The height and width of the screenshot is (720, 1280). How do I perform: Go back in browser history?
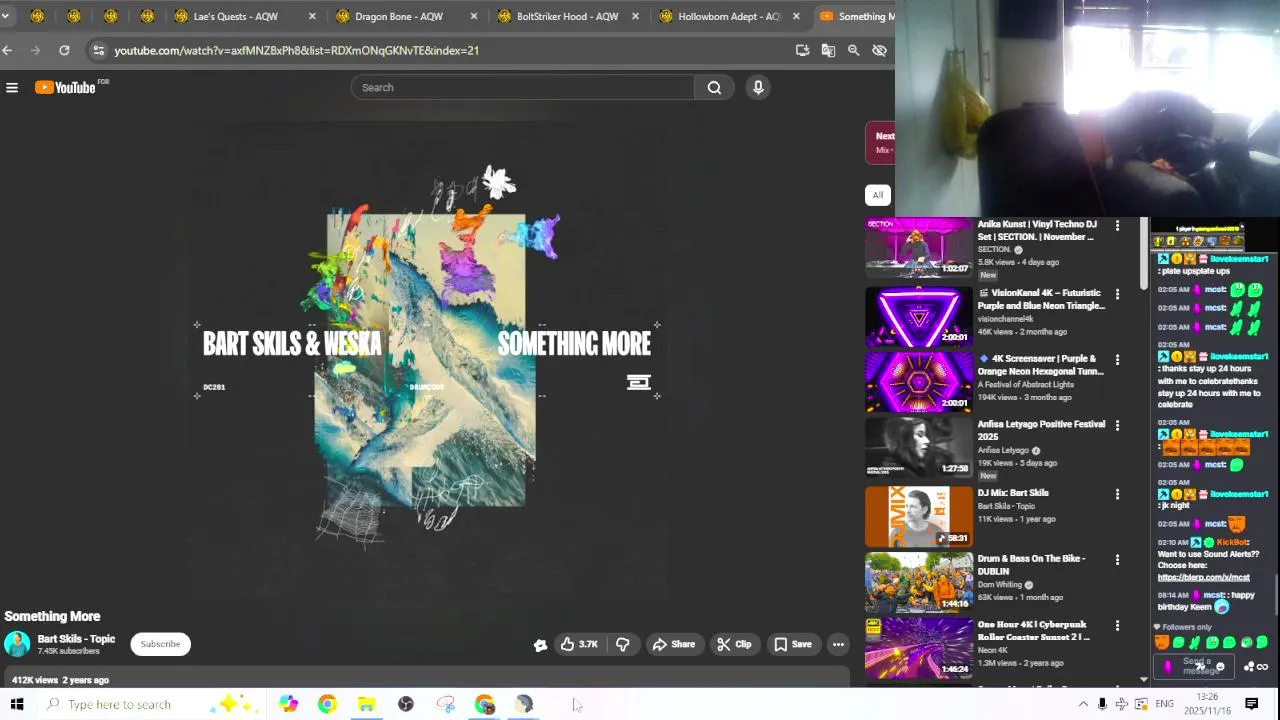coord(8,50)
